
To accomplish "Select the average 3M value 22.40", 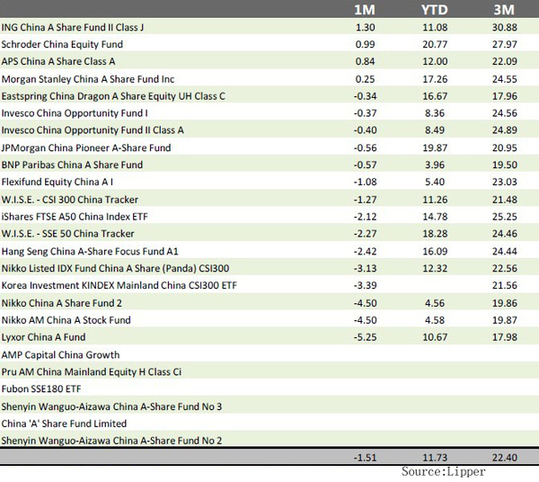I will 504,458.
